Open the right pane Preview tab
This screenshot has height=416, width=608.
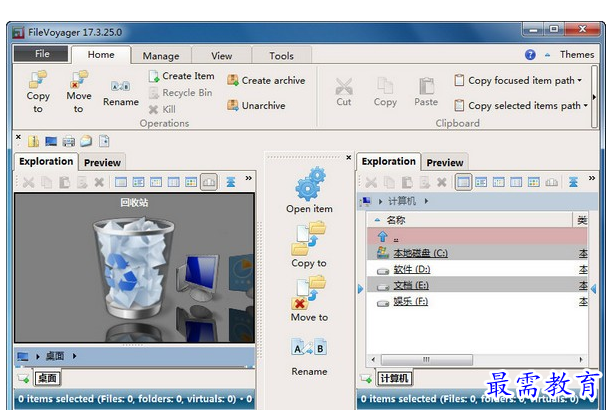tap(445, 162)
